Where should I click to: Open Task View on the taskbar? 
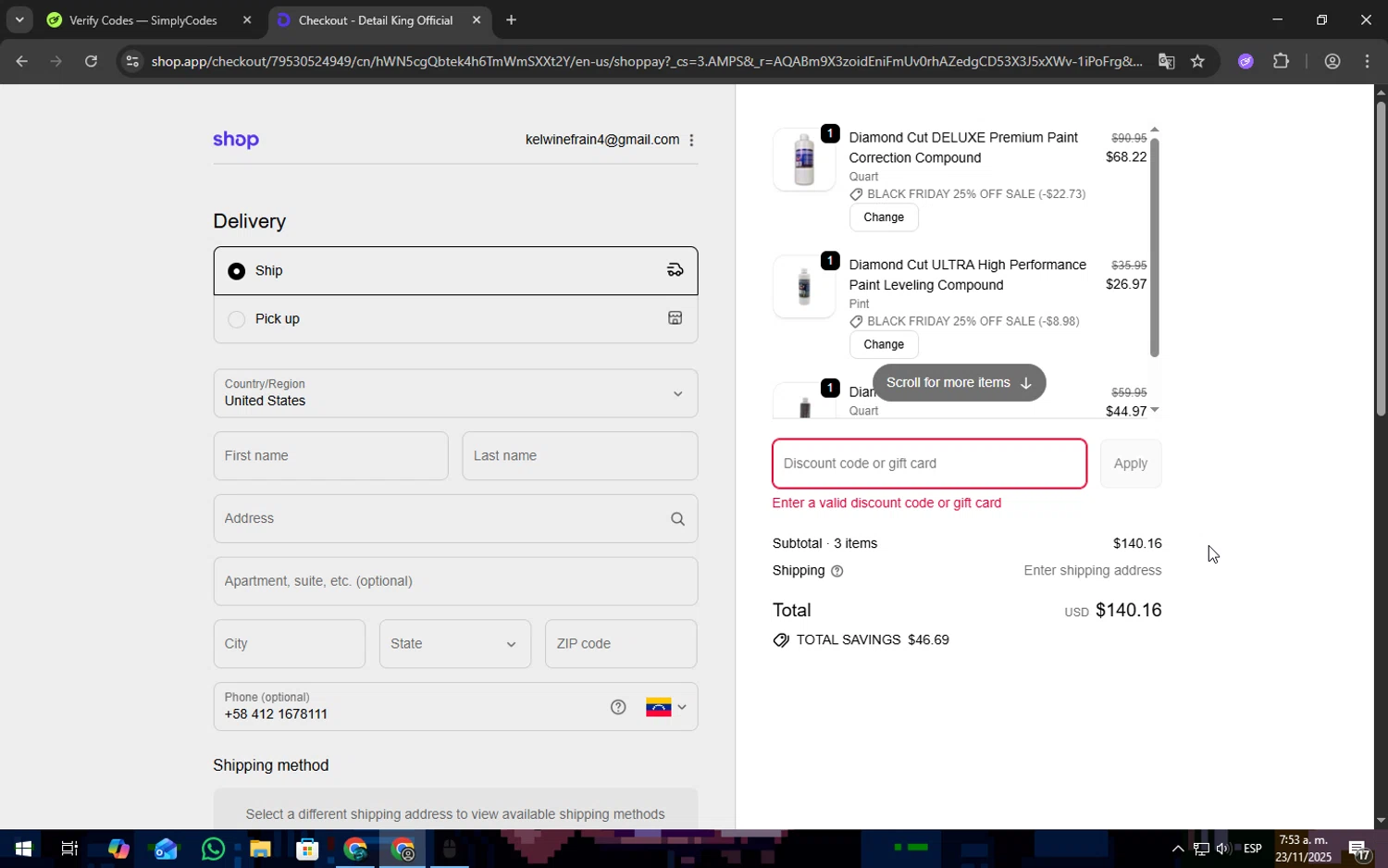tap(69, 849)
